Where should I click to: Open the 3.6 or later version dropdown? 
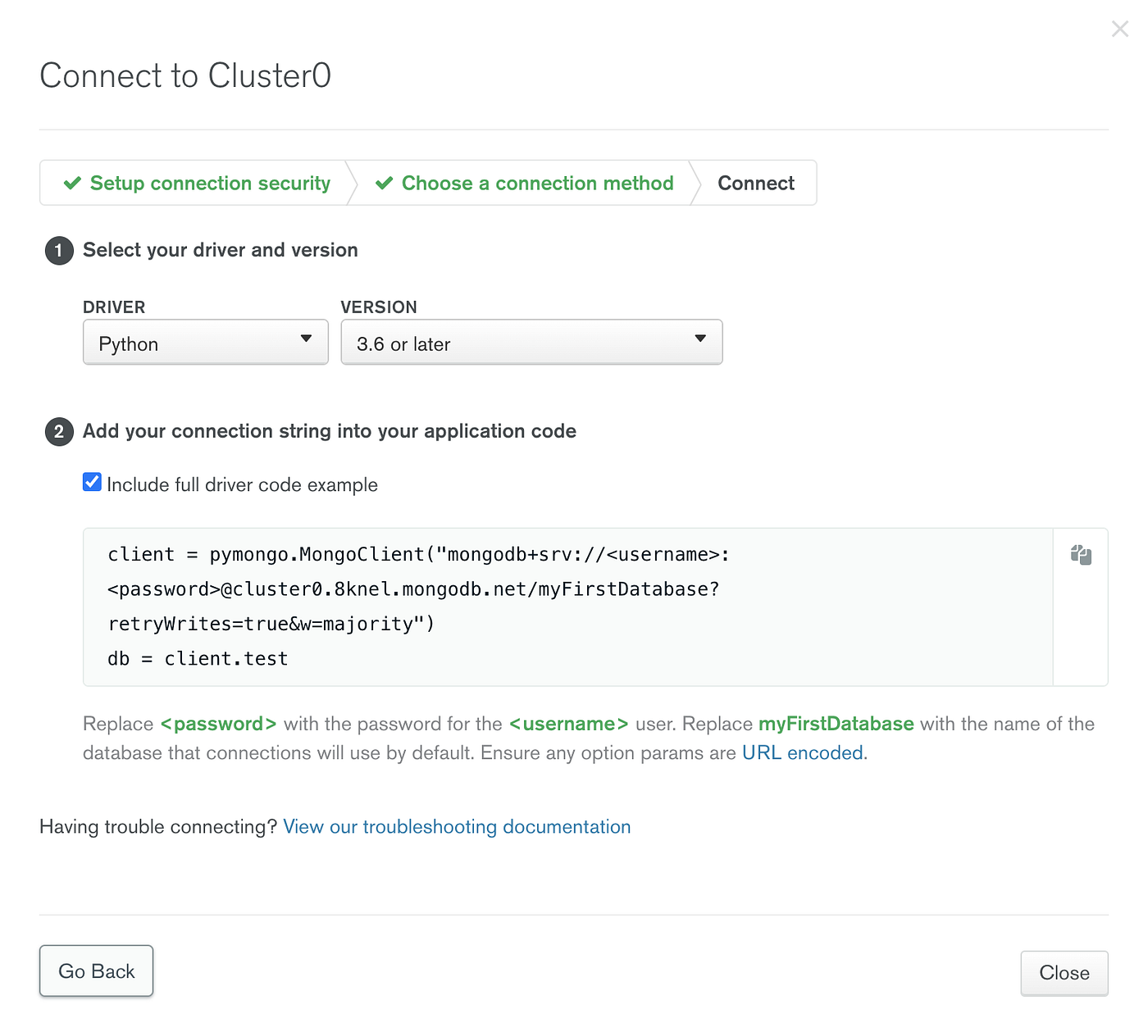pyautogui.click(x=531, y=342)
